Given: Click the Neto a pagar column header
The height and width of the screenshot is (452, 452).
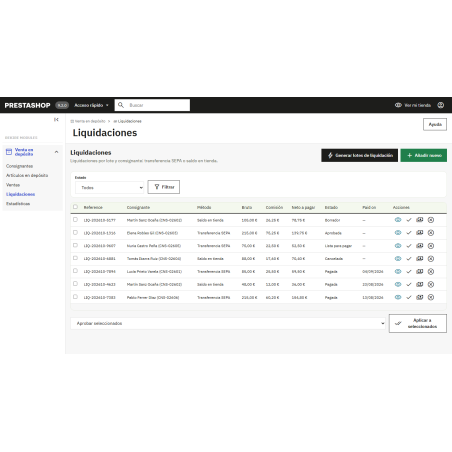Looking at the screenshot, I should [x=303, y=207].
